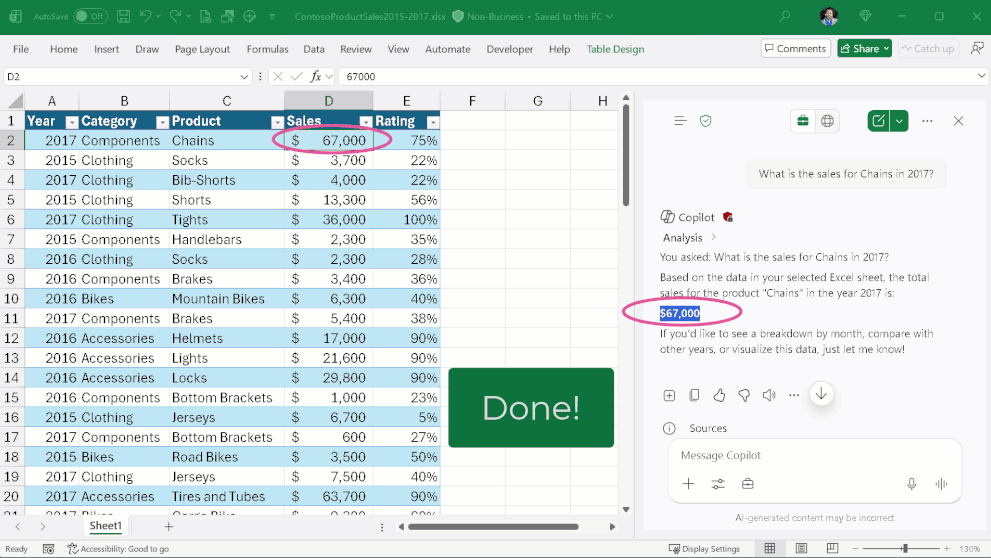Switch to Page Break Preview icon

pos(832,548)
